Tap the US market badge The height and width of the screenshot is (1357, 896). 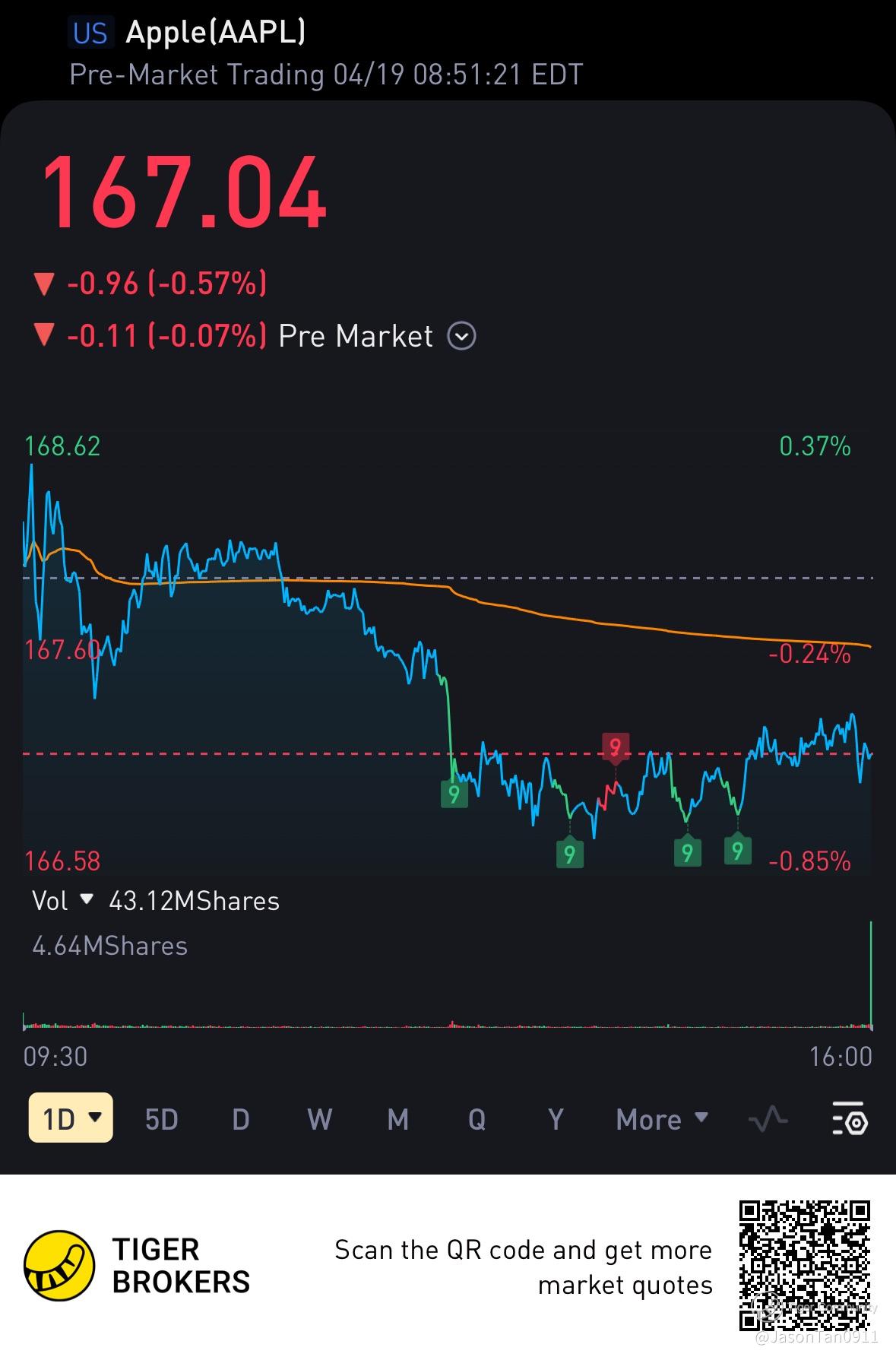pyautogui.click(x=90, y=33)
